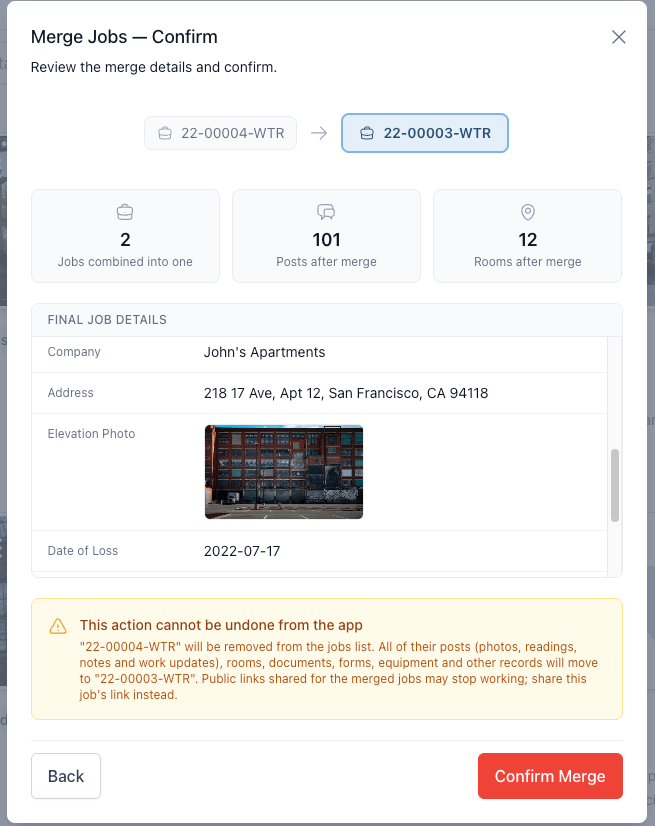Click the arrow icon between job chips

[x=319, y=133]
